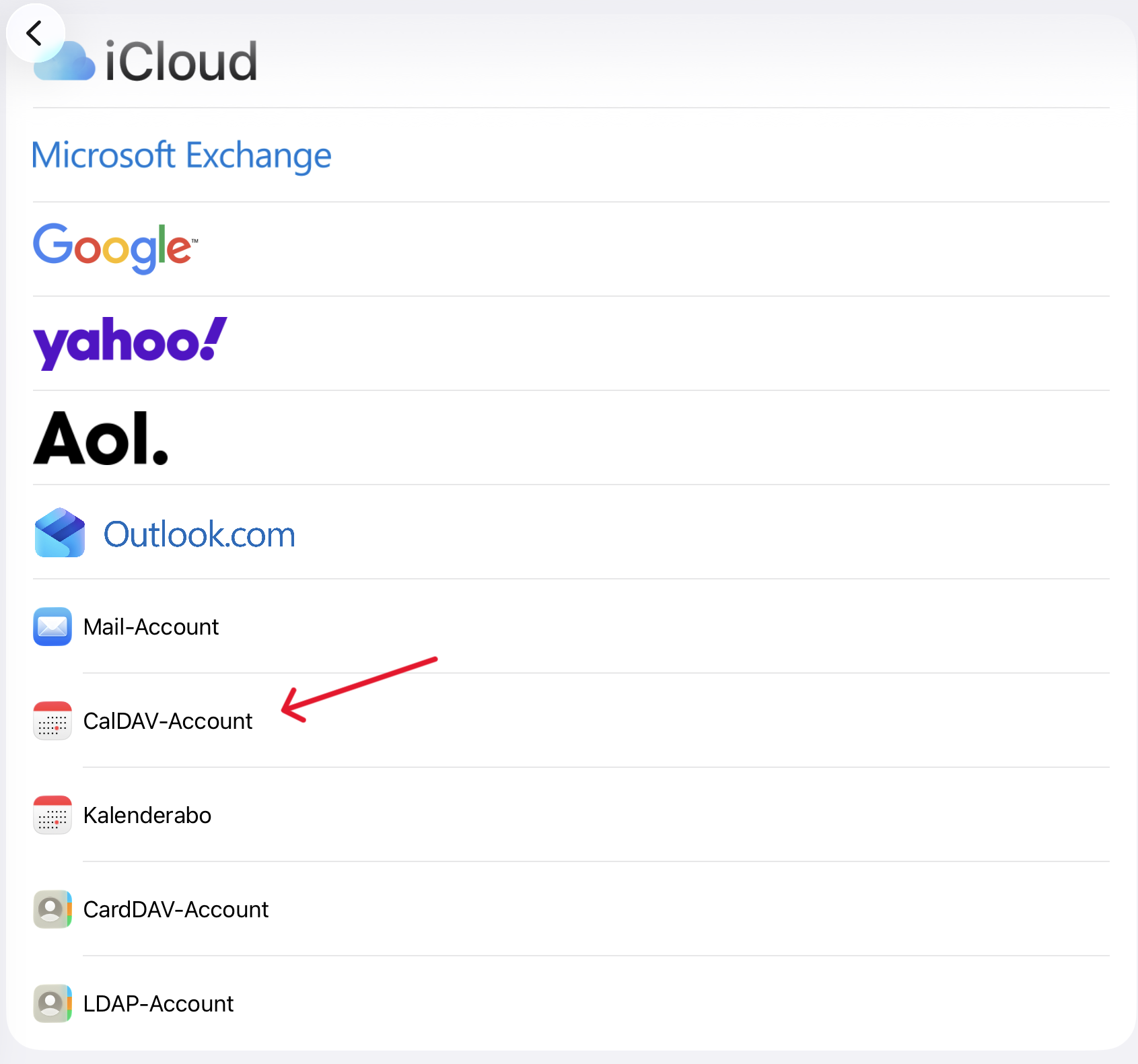
Task: Select the LDAP-Account entry
Action: coord(571,1003)
